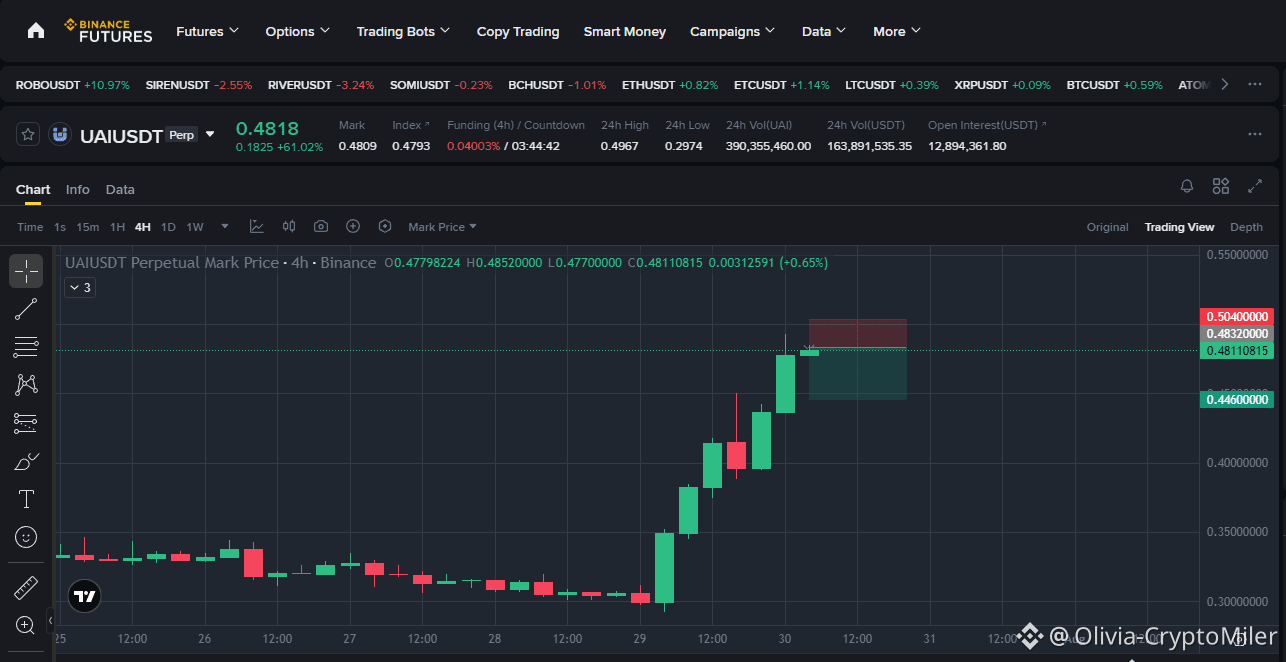Switch to the Chart tab
This screenshot has height=662, width=1286.
tap(33, 189)
